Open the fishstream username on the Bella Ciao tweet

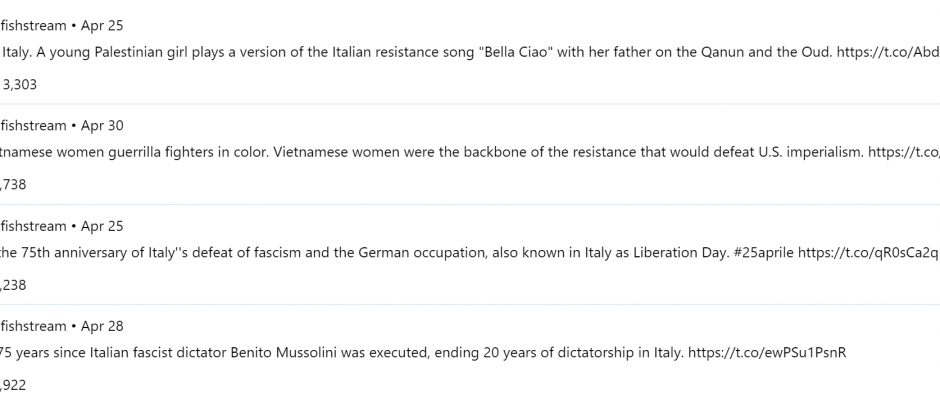click(x=33, y=25)
